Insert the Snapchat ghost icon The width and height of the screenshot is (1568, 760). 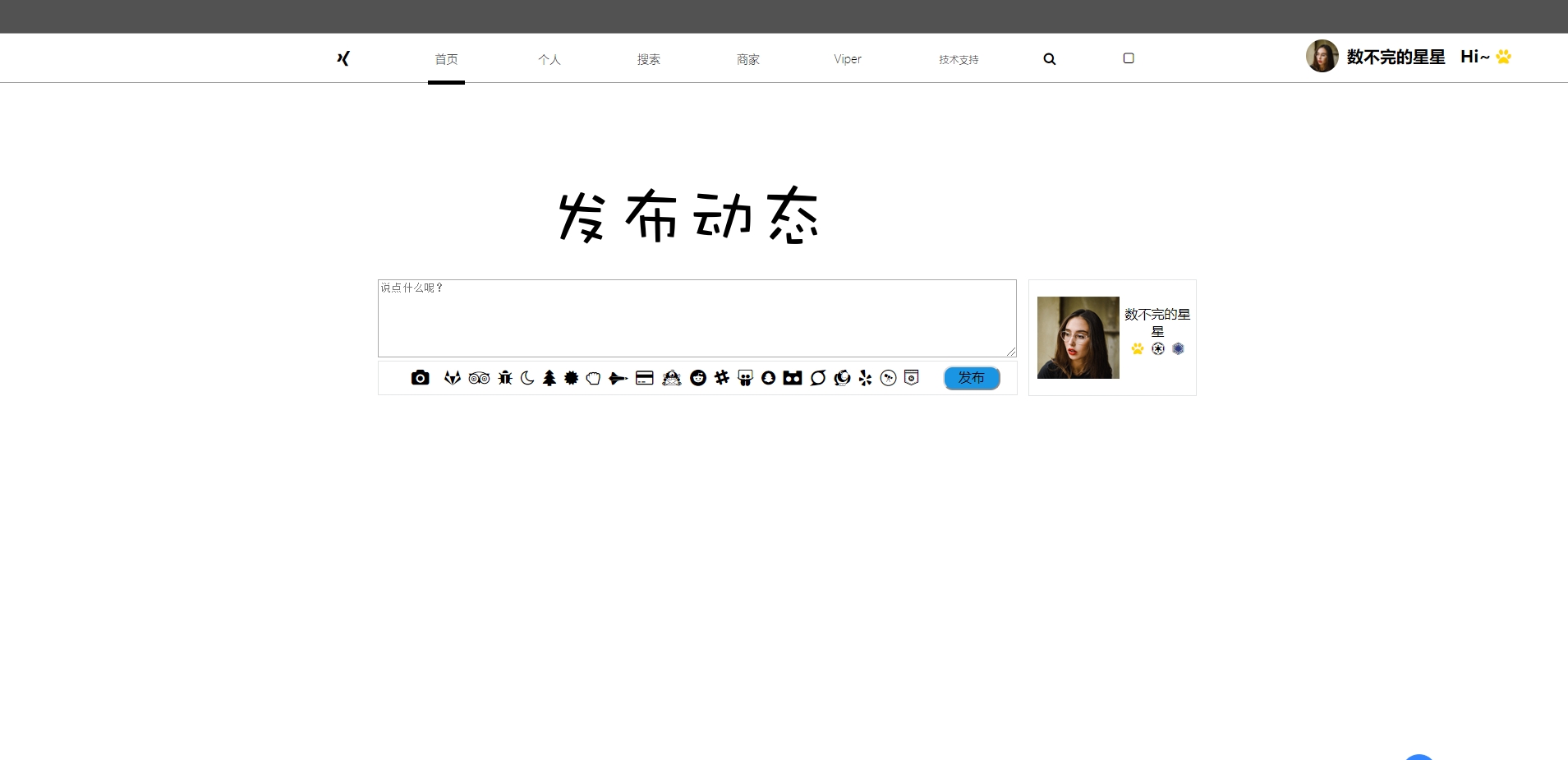click(x=769, y=378)
